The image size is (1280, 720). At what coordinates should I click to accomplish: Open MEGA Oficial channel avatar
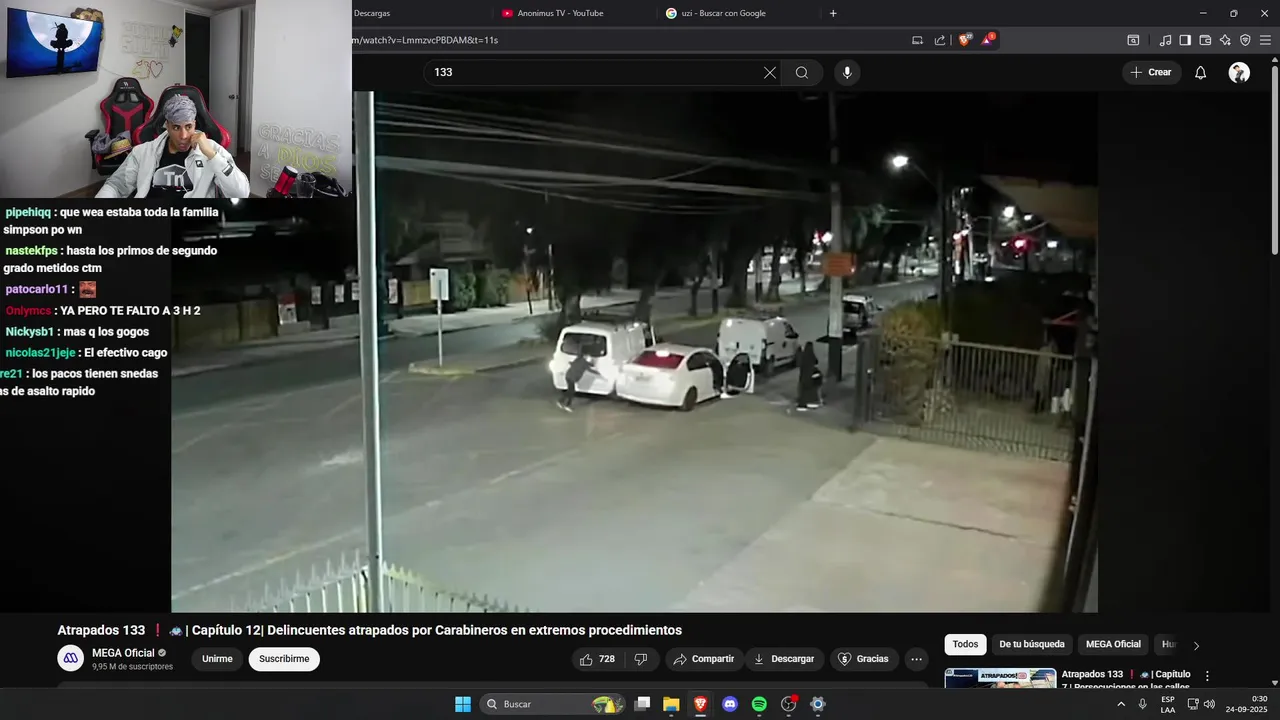(70, 658)
